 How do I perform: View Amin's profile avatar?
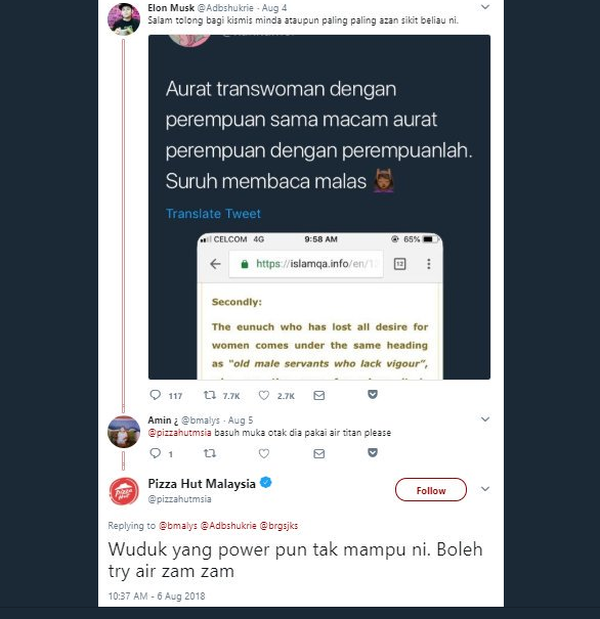[x=124, y=431]
